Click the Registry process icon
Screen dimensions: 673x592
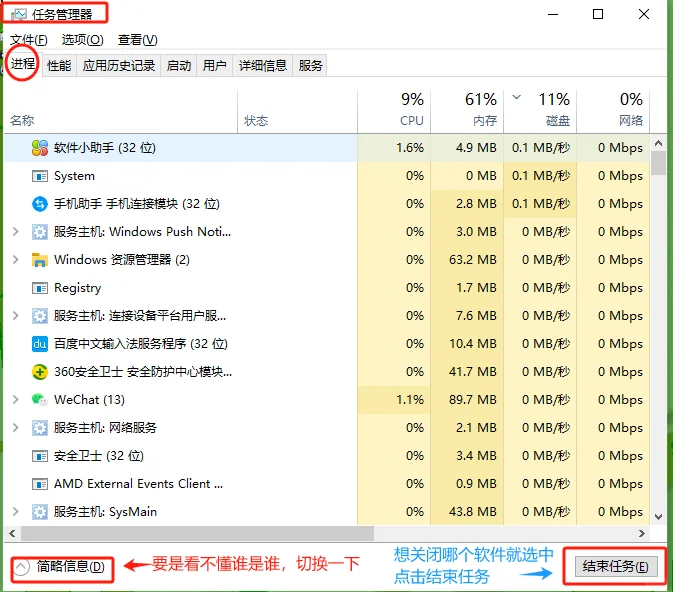(x=40, y=288)
